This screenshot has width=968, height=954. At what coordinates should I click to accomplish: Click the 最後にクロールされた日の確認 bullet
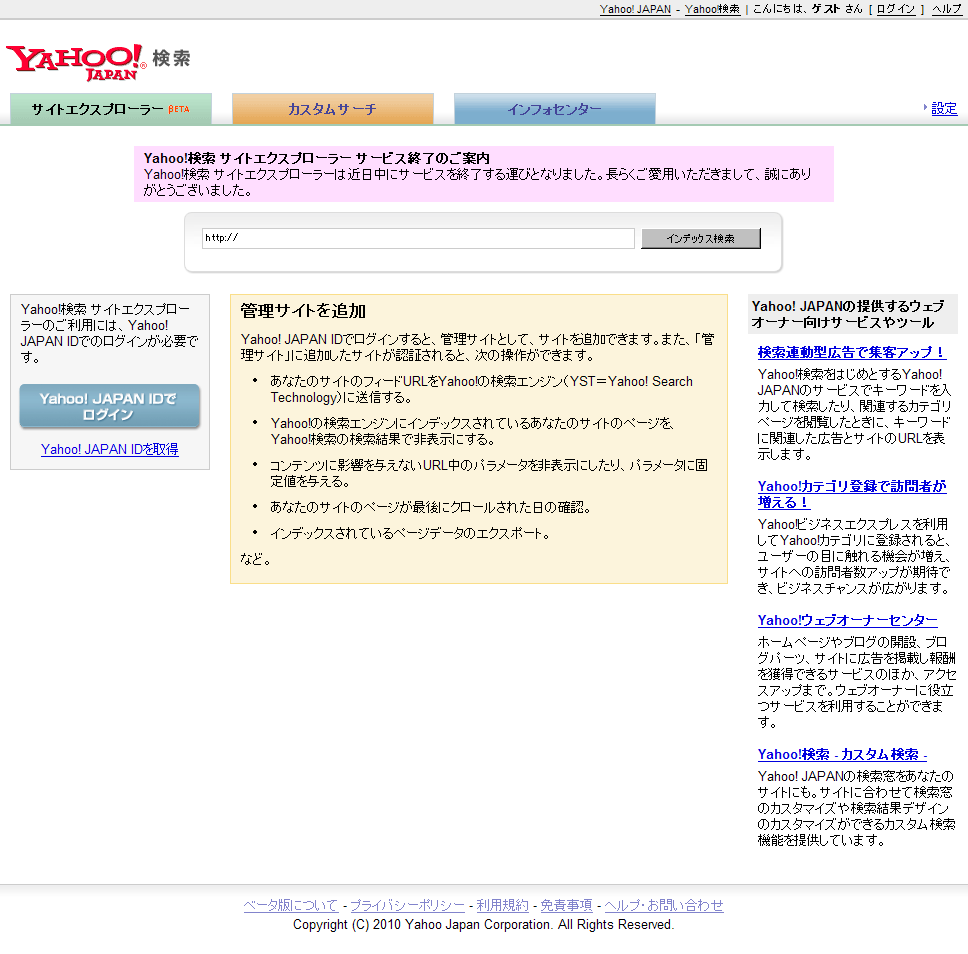[431, 508]
